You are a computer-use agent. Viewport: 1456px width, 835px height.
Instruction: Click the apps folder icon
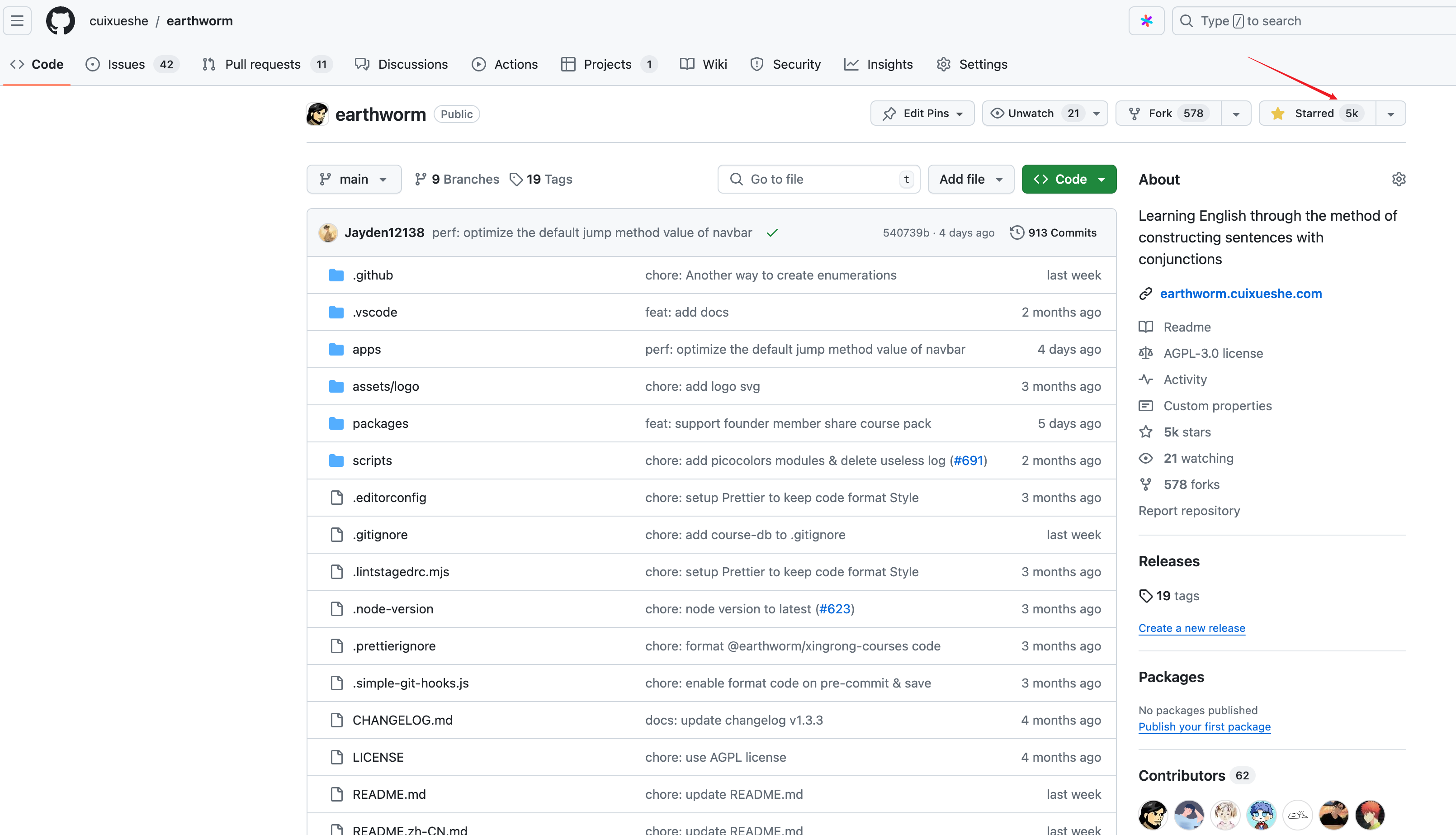tap(336, 349)
